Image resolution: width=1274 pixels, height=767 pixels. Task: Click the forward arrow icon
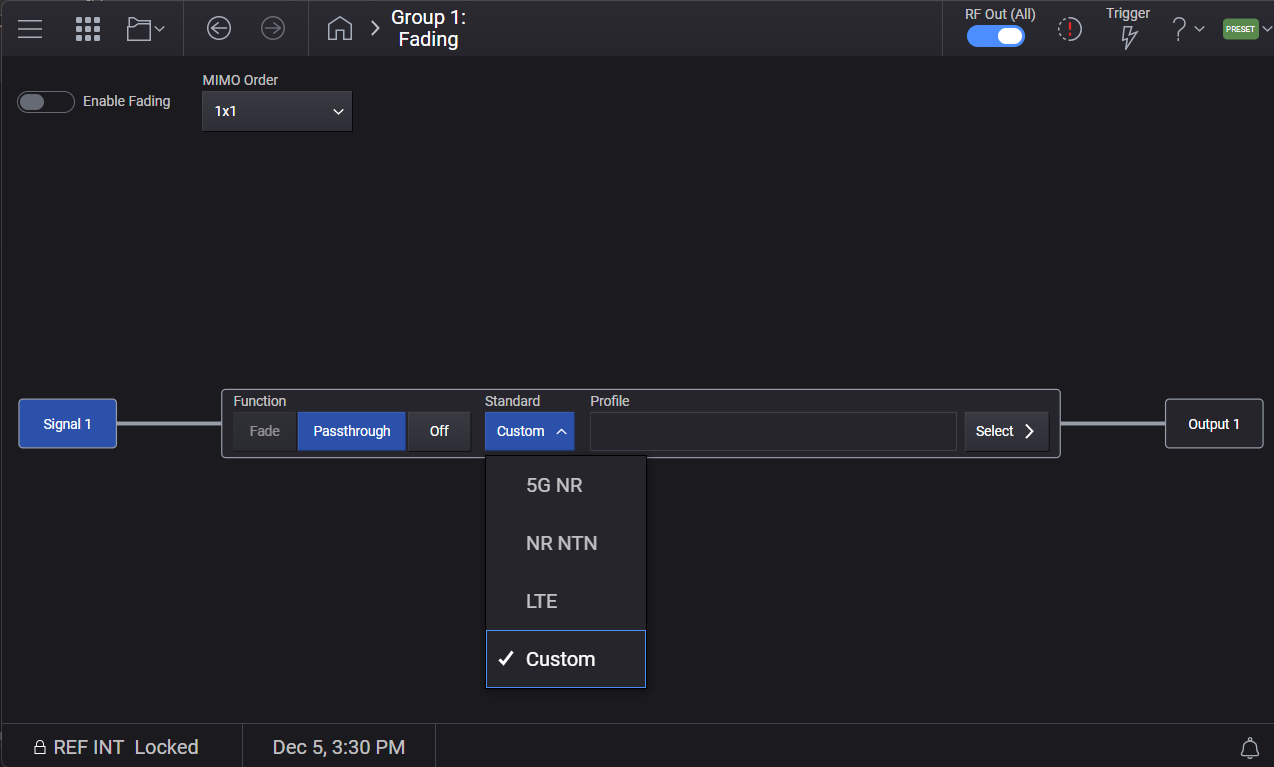click(273, 29)
